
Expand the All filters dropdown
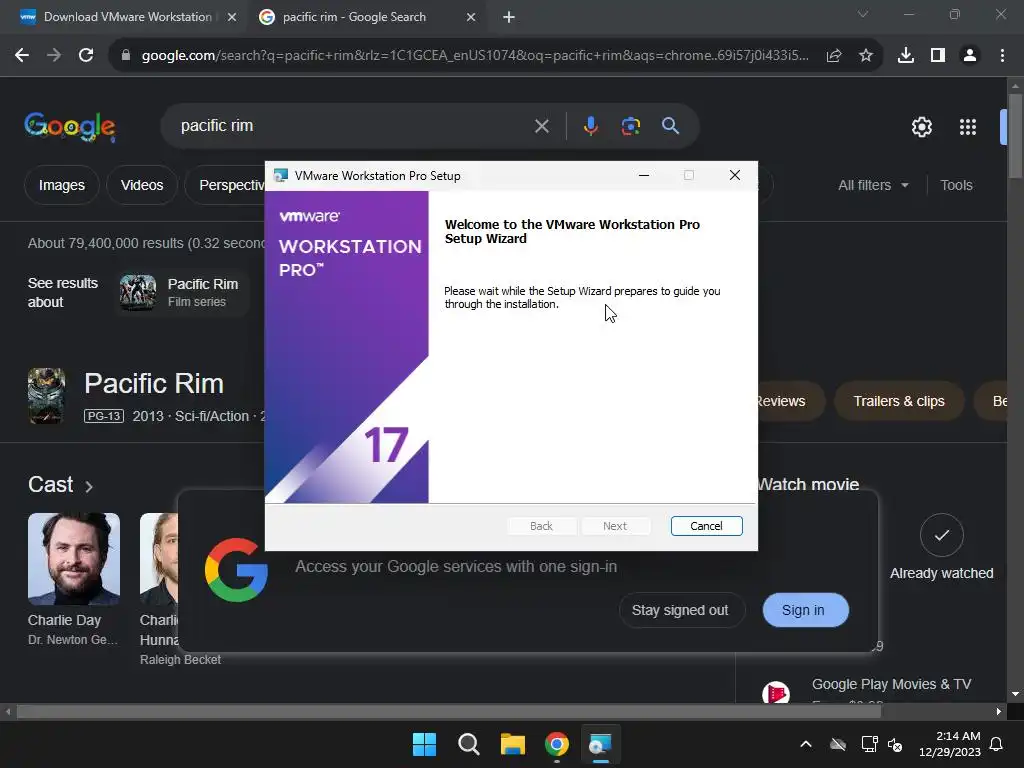pos(873,185)
